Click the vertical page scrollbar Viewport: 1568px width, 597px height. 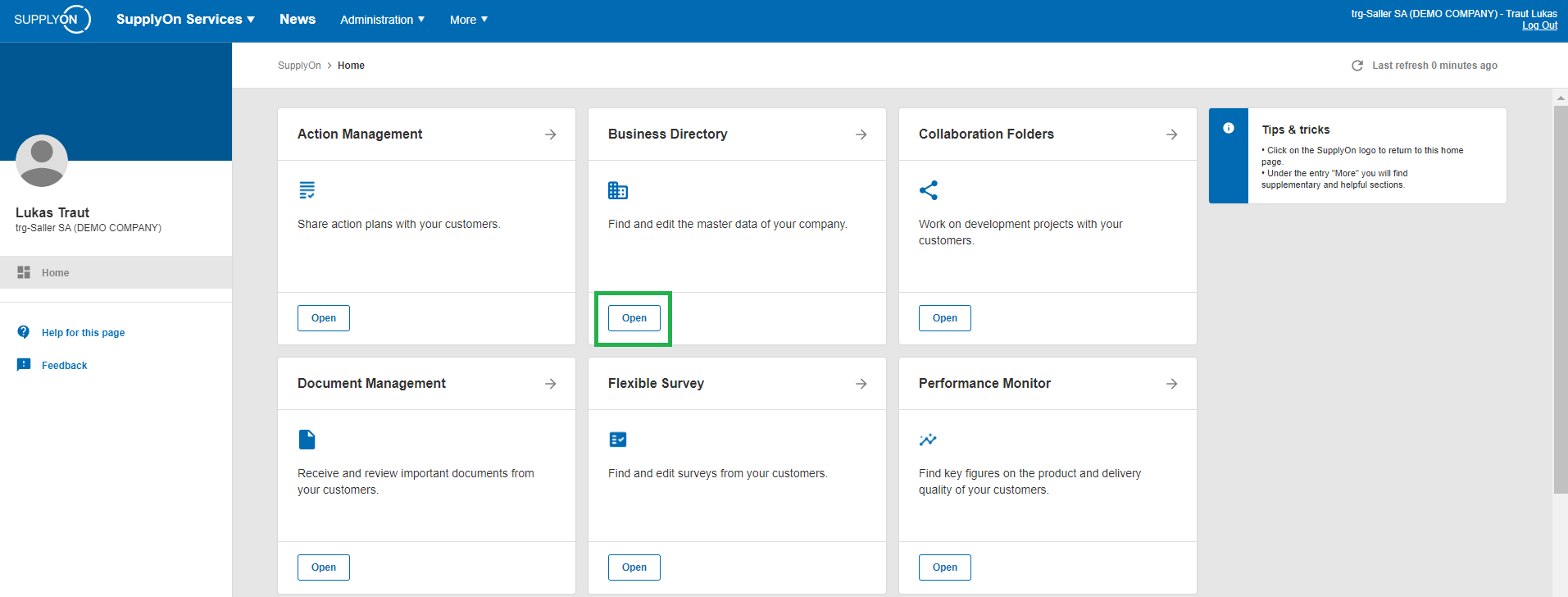point(1561,299)
